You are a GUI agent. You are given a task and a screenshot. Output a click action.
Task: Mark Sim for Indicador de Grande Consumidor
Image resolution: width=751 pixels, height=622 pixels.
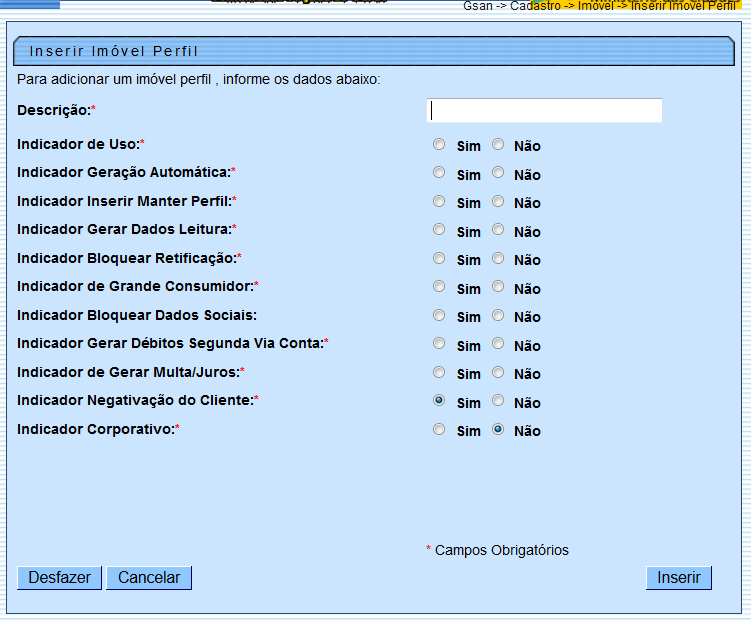tap(439, 287)
